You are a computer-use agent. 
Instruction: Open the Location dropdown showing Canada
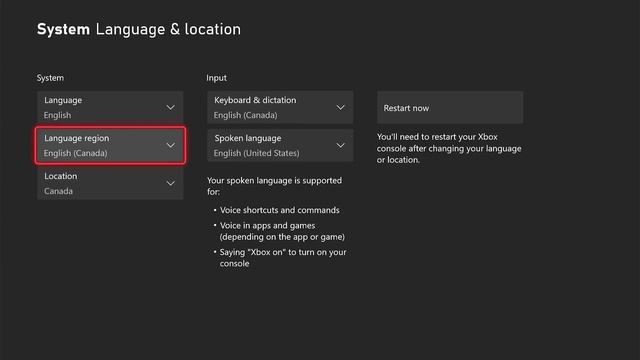pos(110,183)
